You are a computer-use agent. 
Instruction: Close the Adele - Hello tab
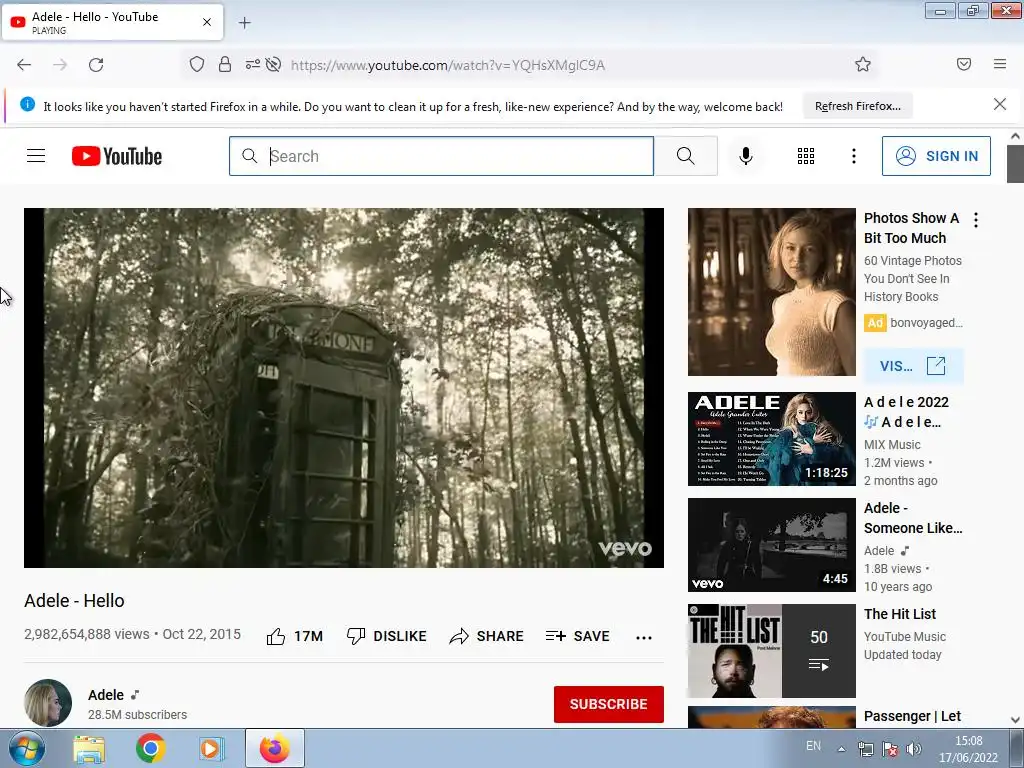(206, 22)
